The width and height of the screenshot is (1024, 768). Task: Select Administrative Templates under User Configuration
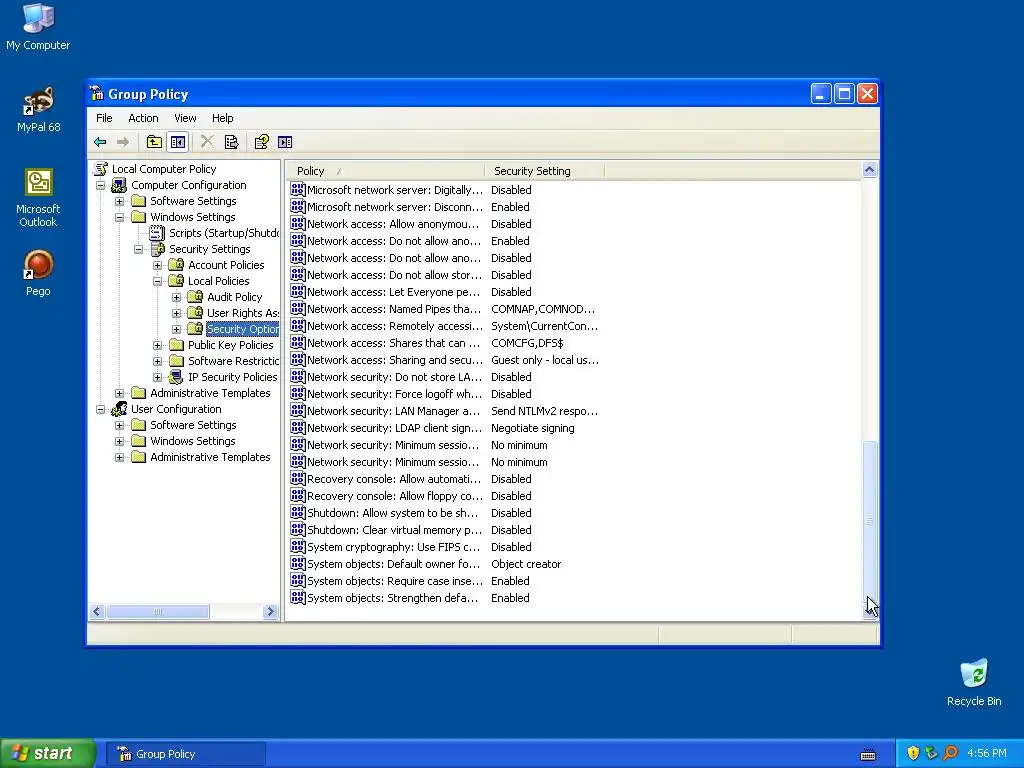pyautogui.click(x=210, y=457)
